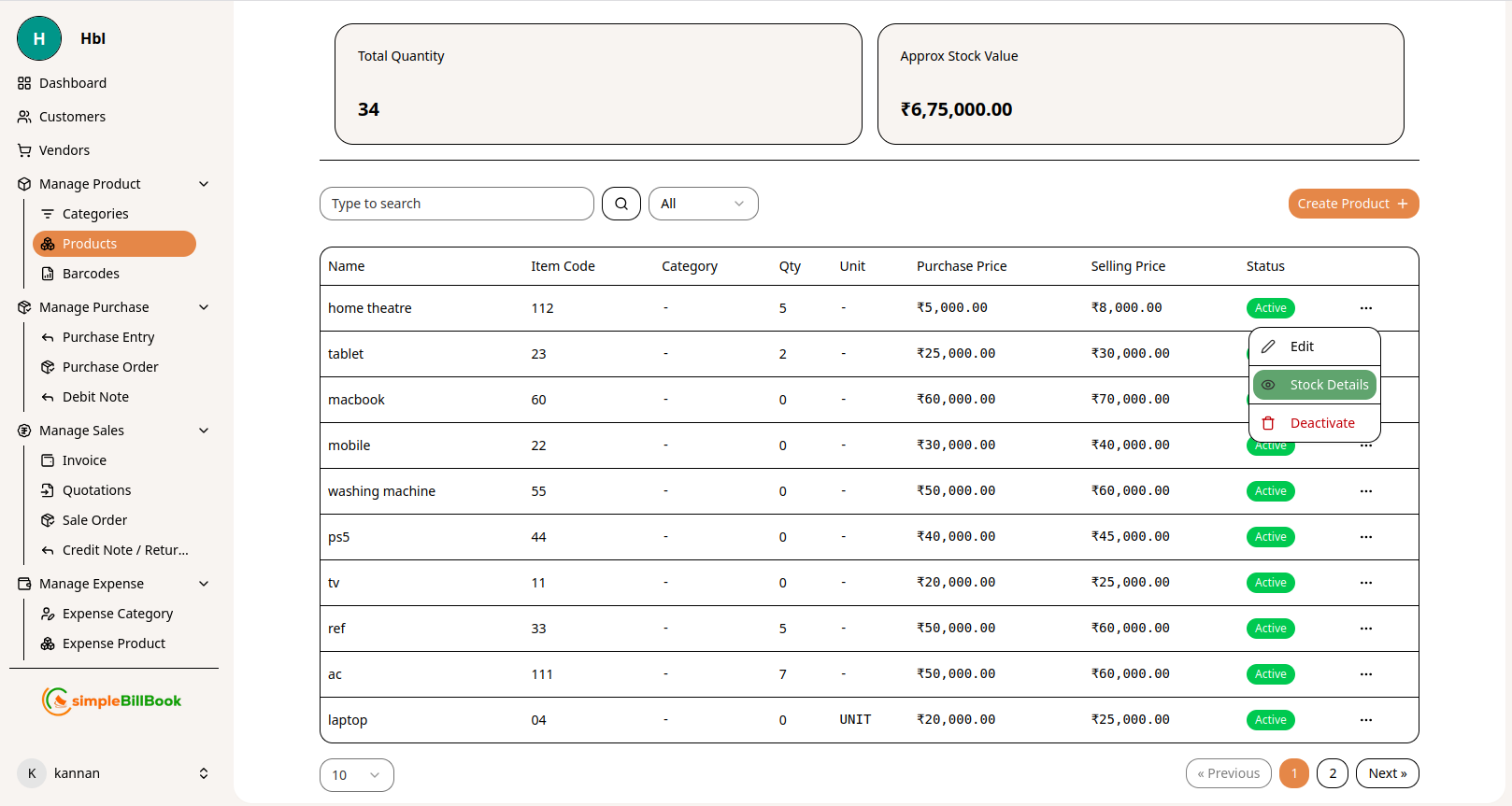Go to page 2 of products
Image resolution: width=1512 pixels, height=806 pixels.
[x=1333, y=773]
